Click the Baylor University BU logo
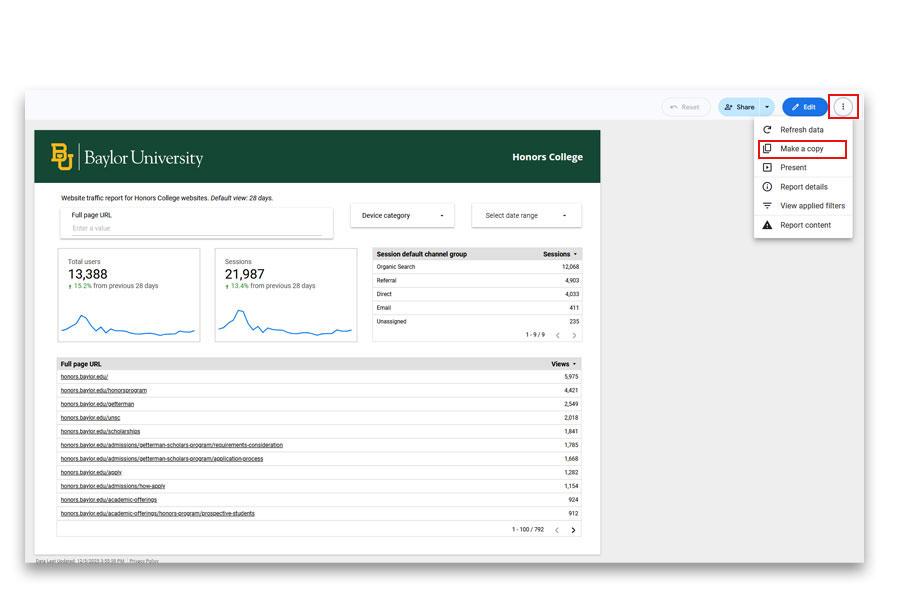 coord(62,157)
